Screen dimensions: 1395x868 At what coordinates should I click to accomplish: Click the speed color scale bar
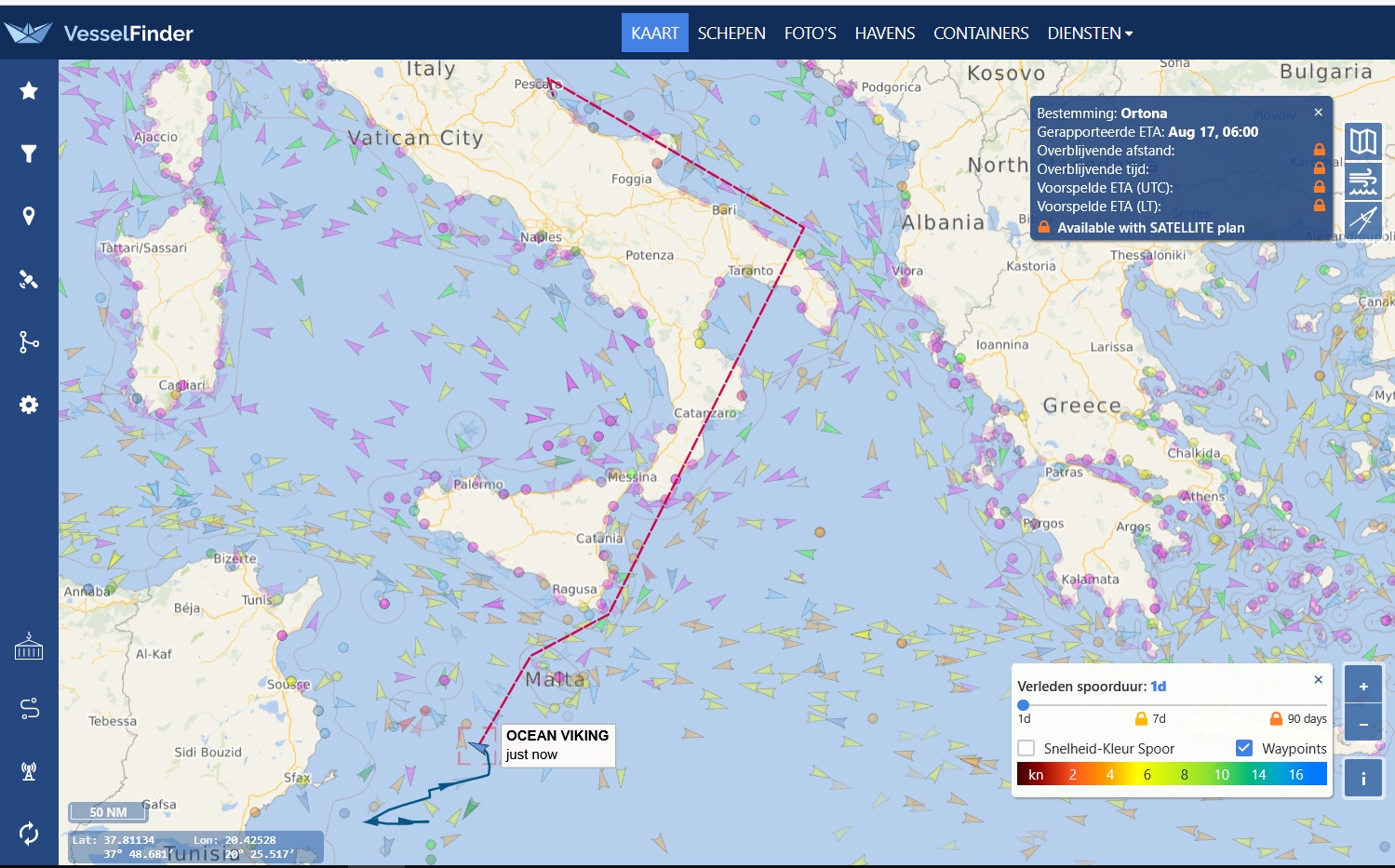[1172, 774]
